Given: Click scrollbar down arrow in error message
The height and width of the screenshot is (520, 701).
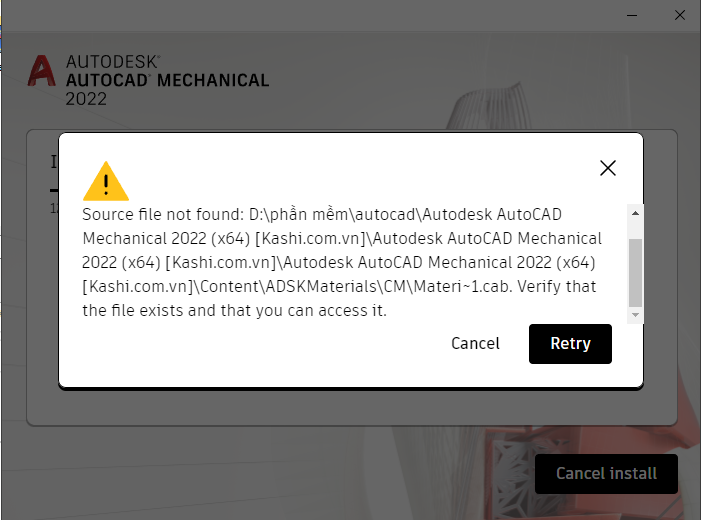Looking at the screenshot, I should coord(635,315).
